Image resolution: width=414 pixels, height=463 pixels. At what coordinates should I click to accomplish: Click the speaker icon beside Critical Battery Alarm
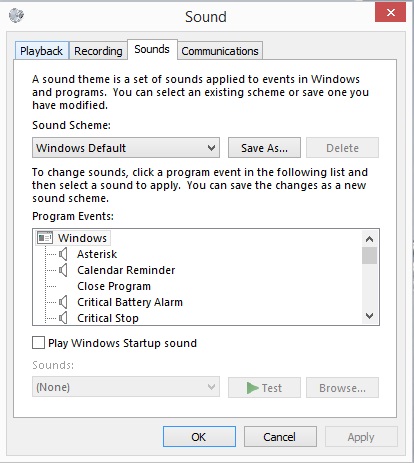[63, 302]
